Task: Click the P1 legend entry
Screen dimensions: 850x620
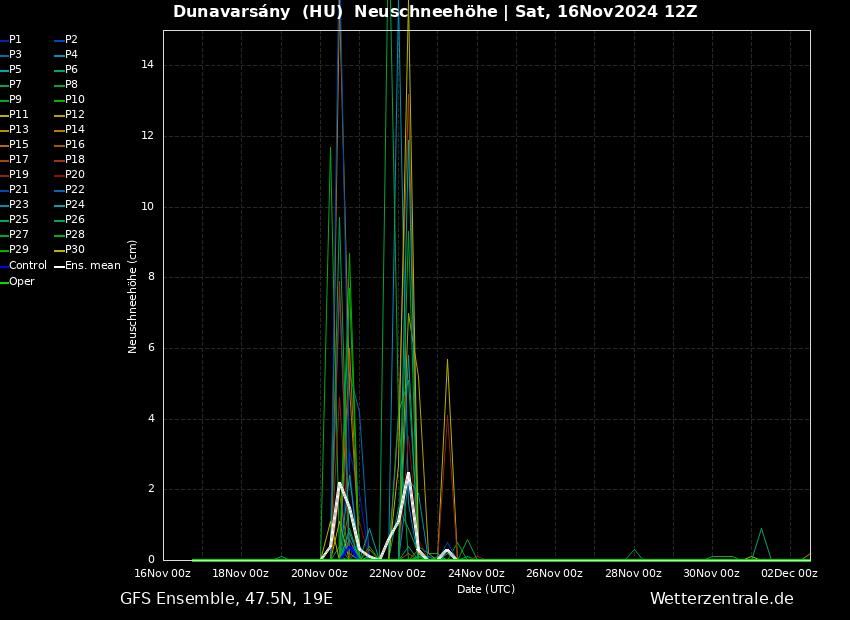Action: click(15, 40)
